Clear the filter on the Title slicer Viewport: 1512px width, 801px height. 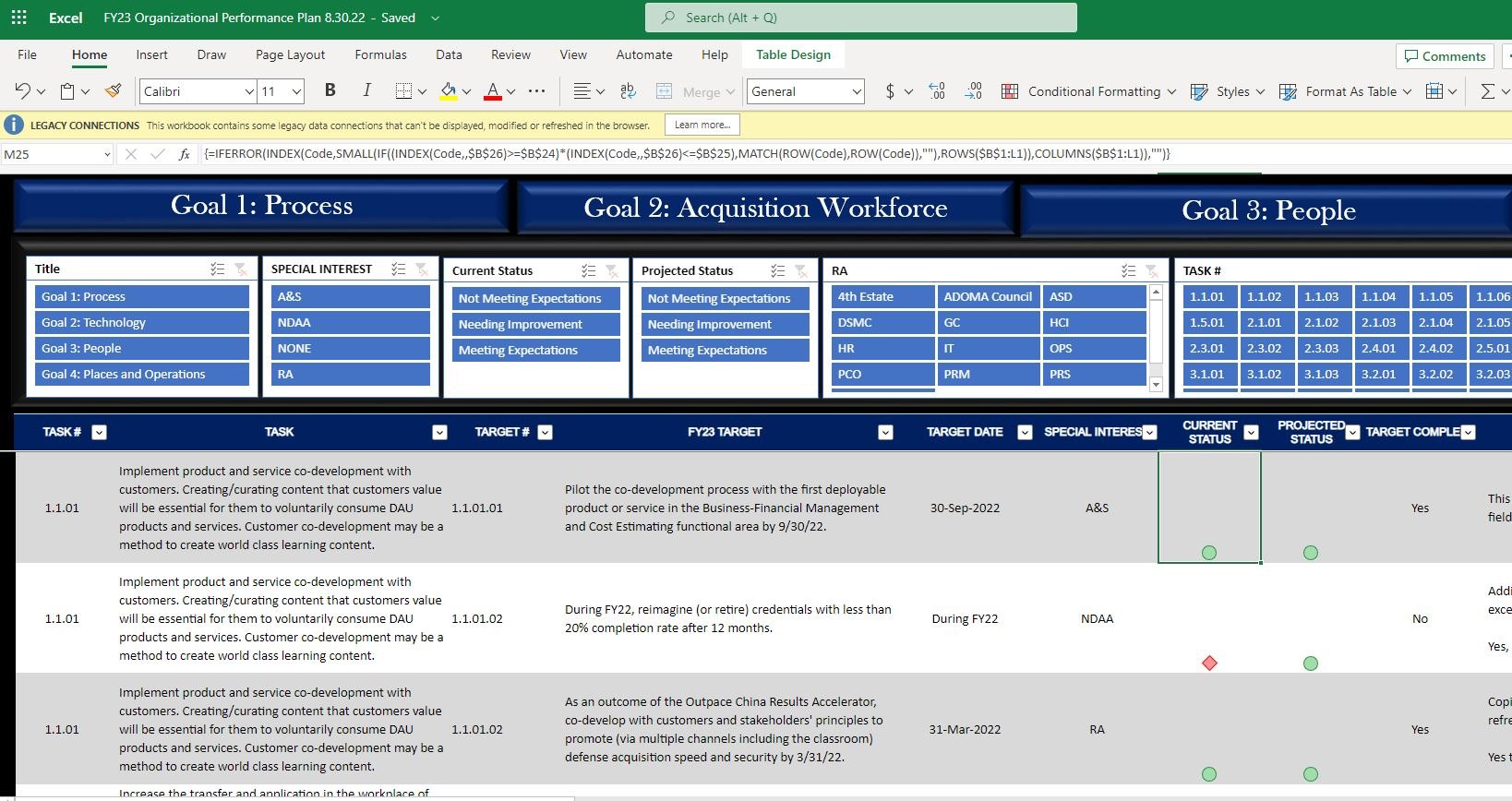241,269
